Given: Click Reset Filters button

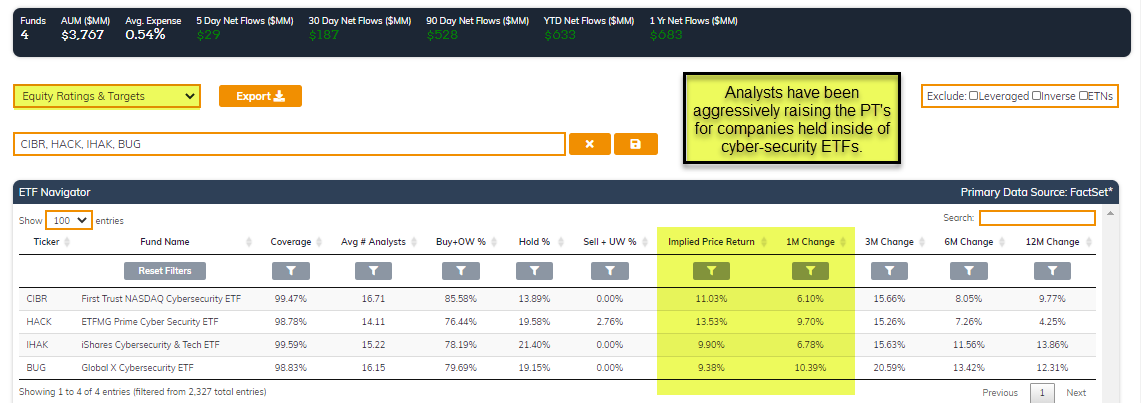Looking at the screenshot, I should tap(164, 271).
